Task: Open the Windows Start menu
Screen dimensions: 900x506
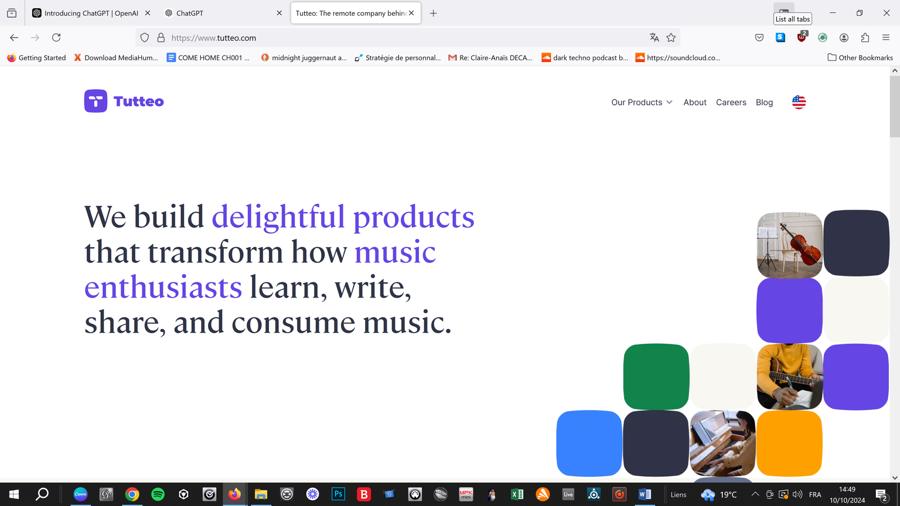Action: 14,494
